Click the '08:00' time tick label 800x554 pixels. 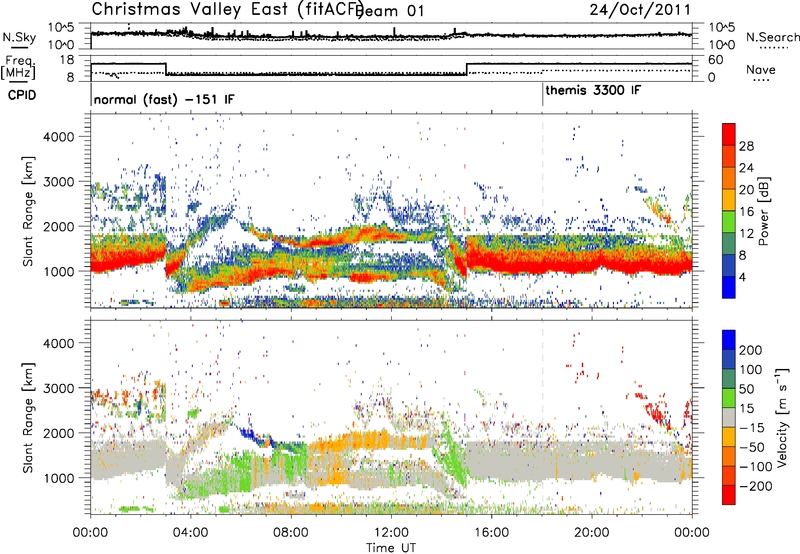point(291,533)
